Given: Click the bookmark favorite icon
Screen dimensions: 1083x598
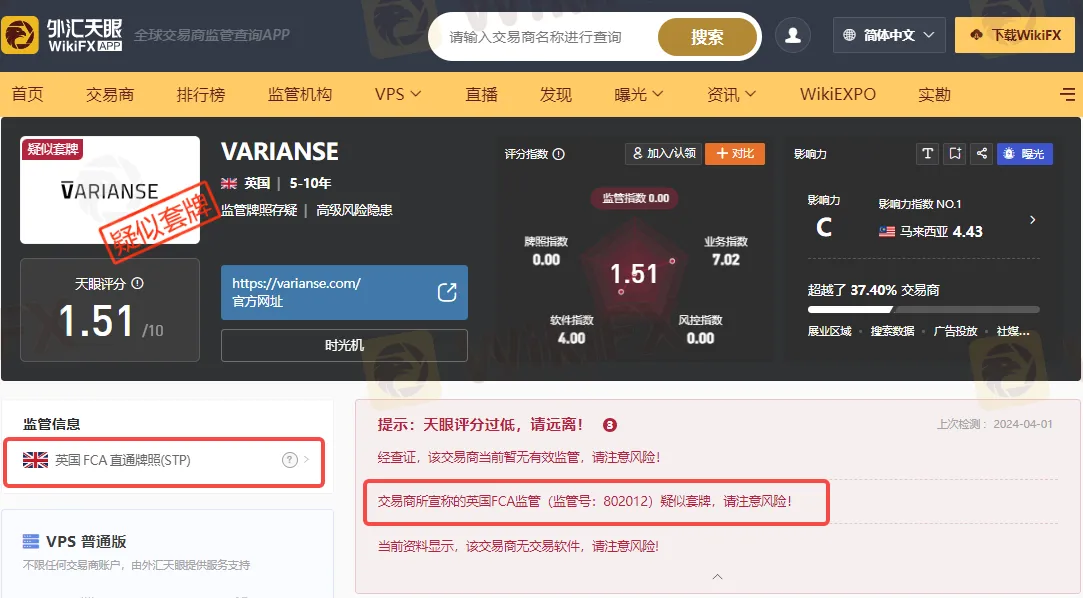Looking at the screenshot, I should tap(955, 153).
